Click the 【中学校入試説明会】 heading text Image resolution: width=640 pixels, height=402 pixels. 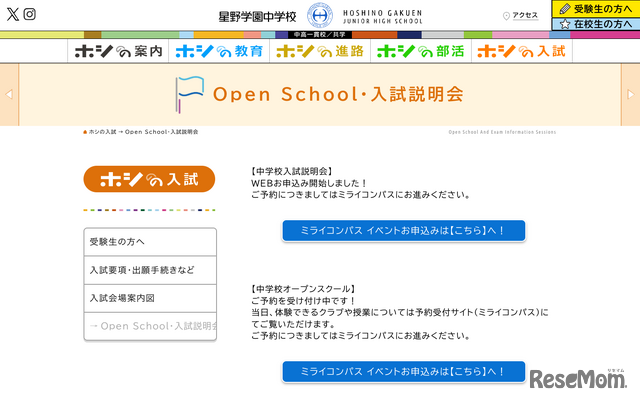coord(291,171)
